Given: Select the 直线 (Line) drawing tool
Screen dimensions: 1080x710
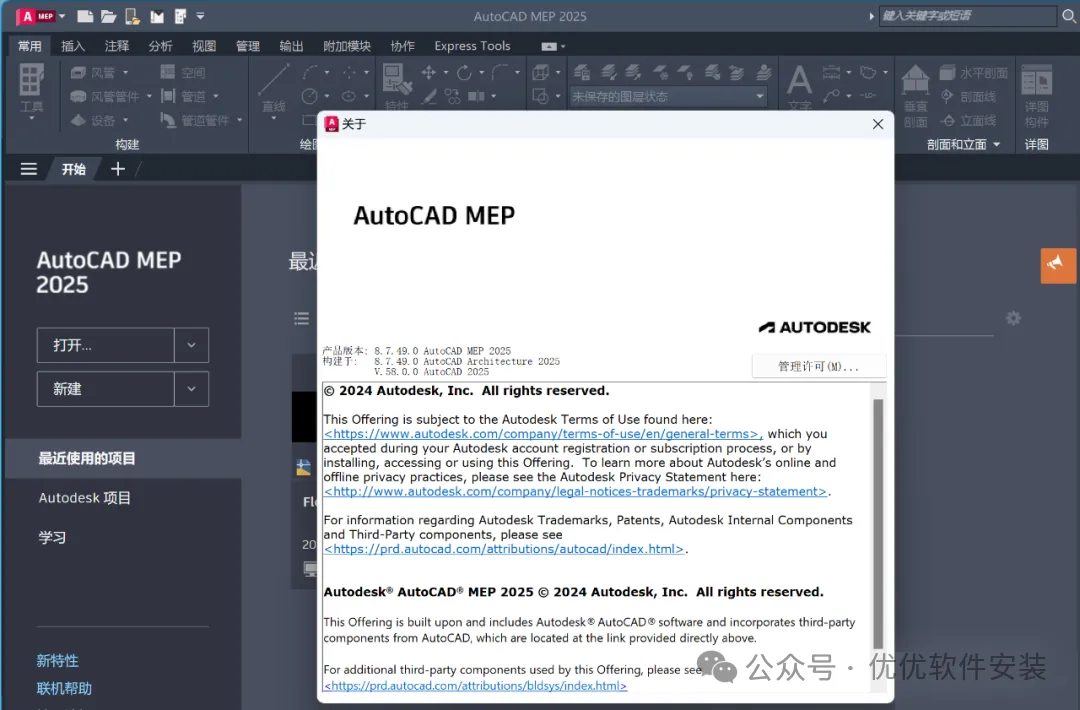Looking at the screenshot, I should pyautogui.click(x=274, y=87).
